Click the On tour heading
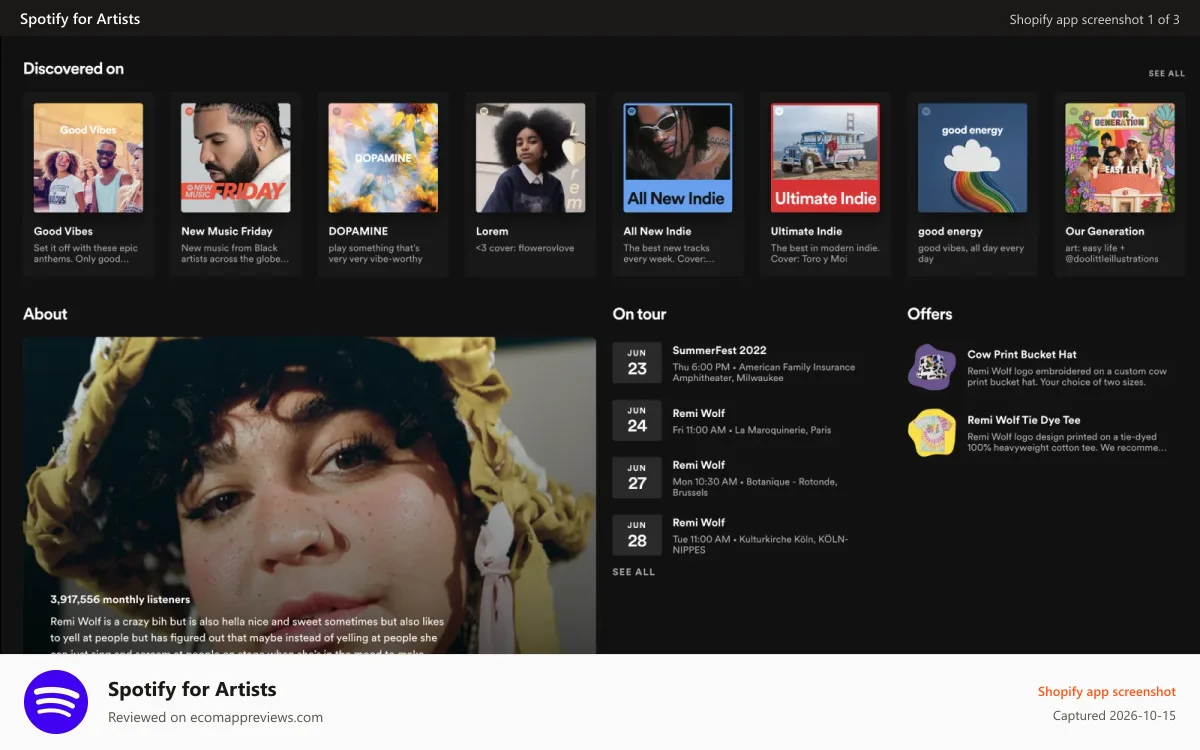The width and height of the screenshot is (1200, 750). click(639, 314)
